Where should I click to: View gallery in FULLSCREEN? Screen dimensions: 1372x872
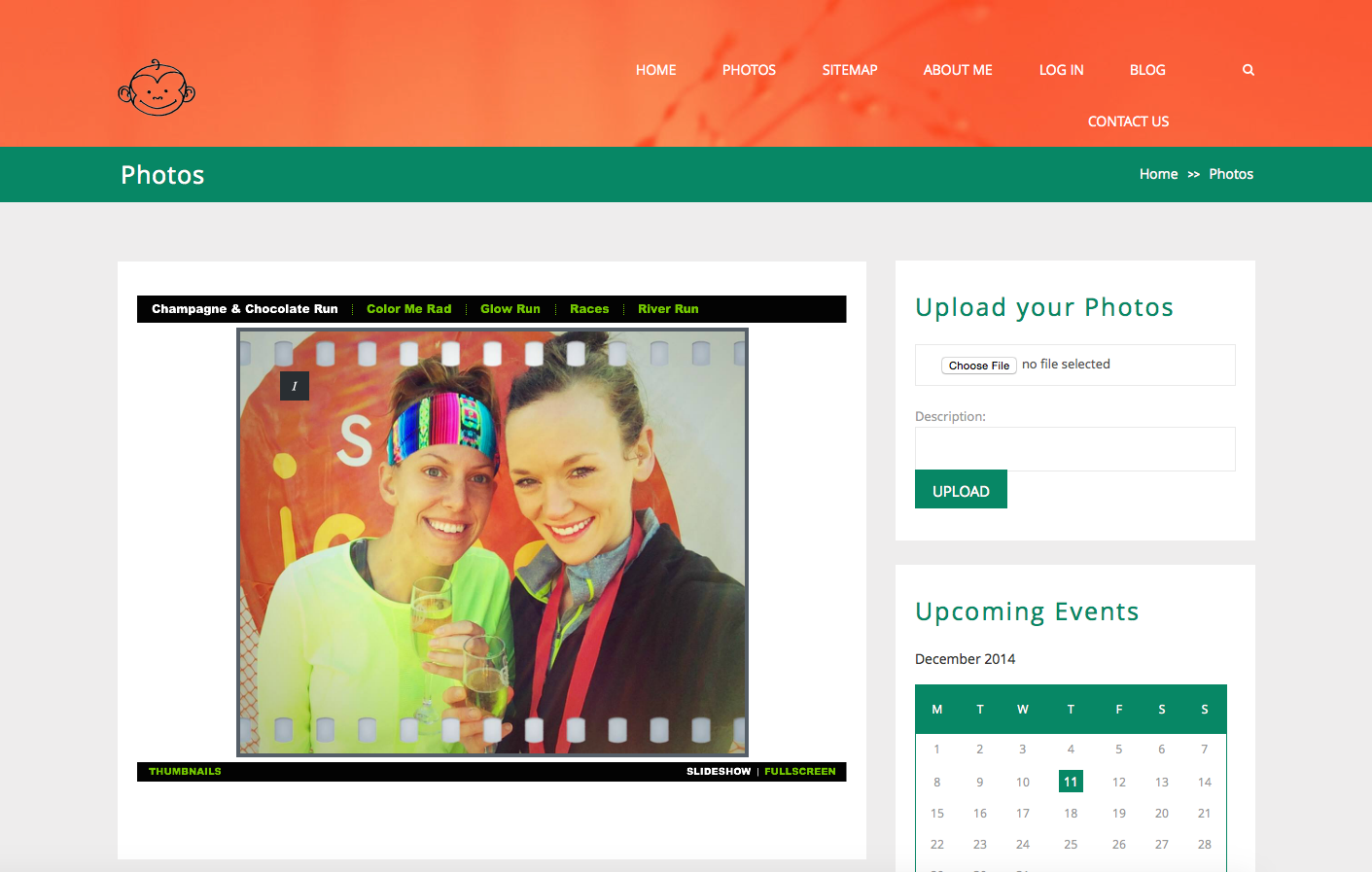click(800, 772)
